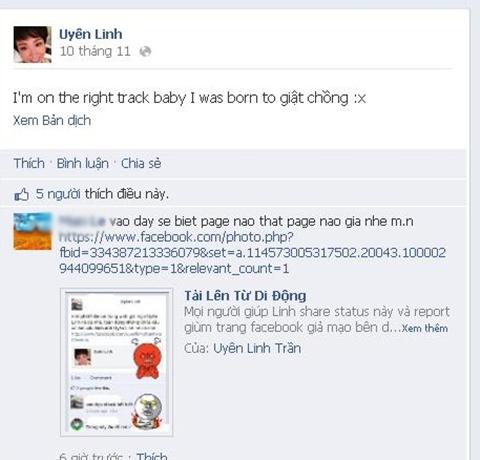Click the link preview description text
Viewport: 480px width, 460px height.
coord(317,320)
